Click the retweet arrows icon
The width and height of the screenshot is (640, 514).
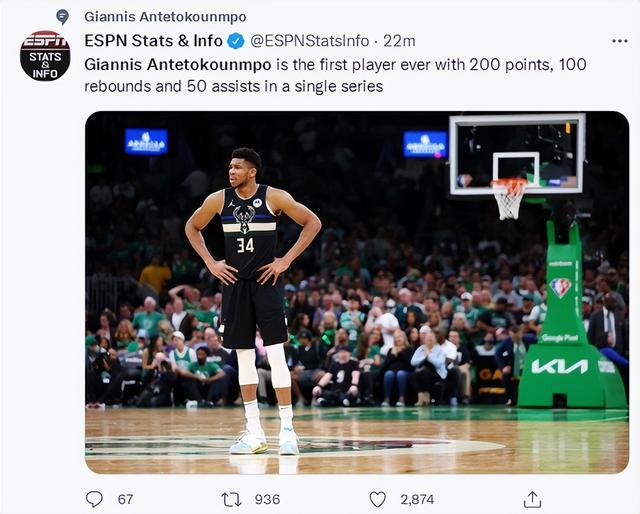pyautogui.click(x=229, y=498)
